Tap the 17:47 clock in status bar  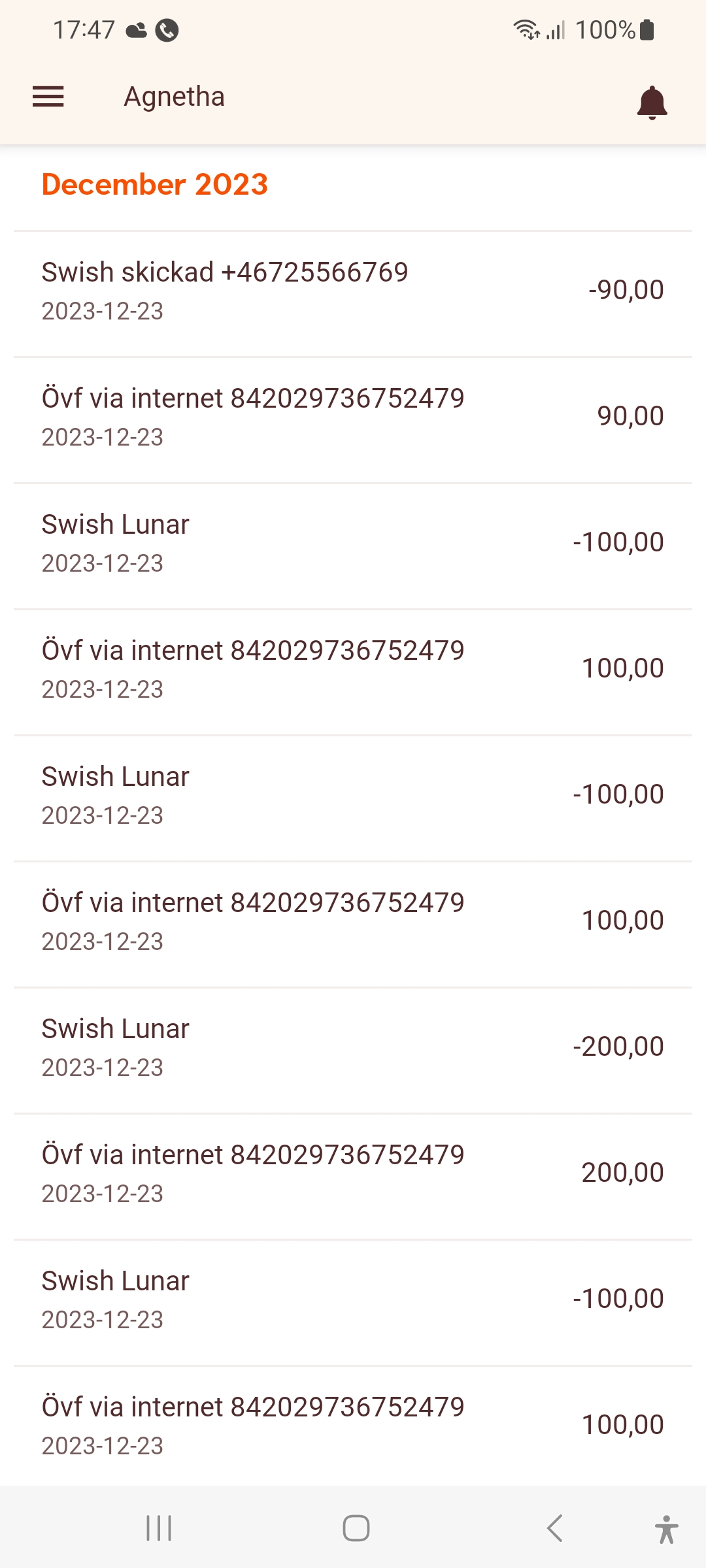[84, 30]
